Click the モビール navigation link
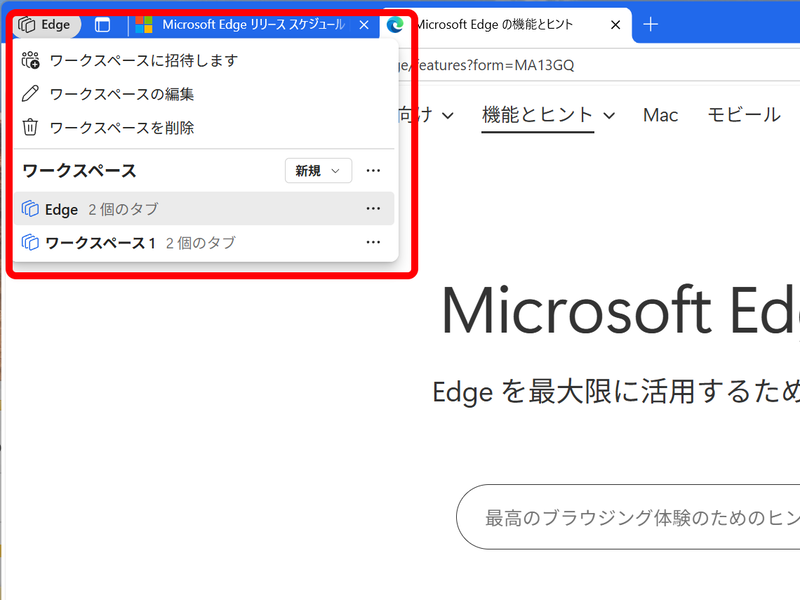The width and height of the screenshot is (800, 600). 743,115
